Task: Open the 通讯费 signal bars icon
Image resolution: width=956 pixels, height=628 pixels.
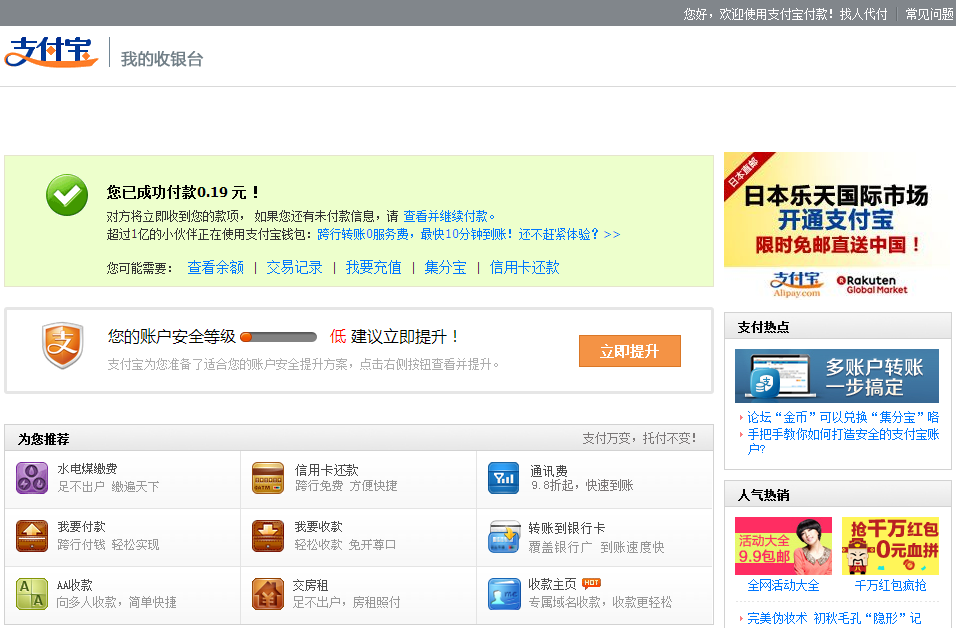Action: tap(504, 478)
